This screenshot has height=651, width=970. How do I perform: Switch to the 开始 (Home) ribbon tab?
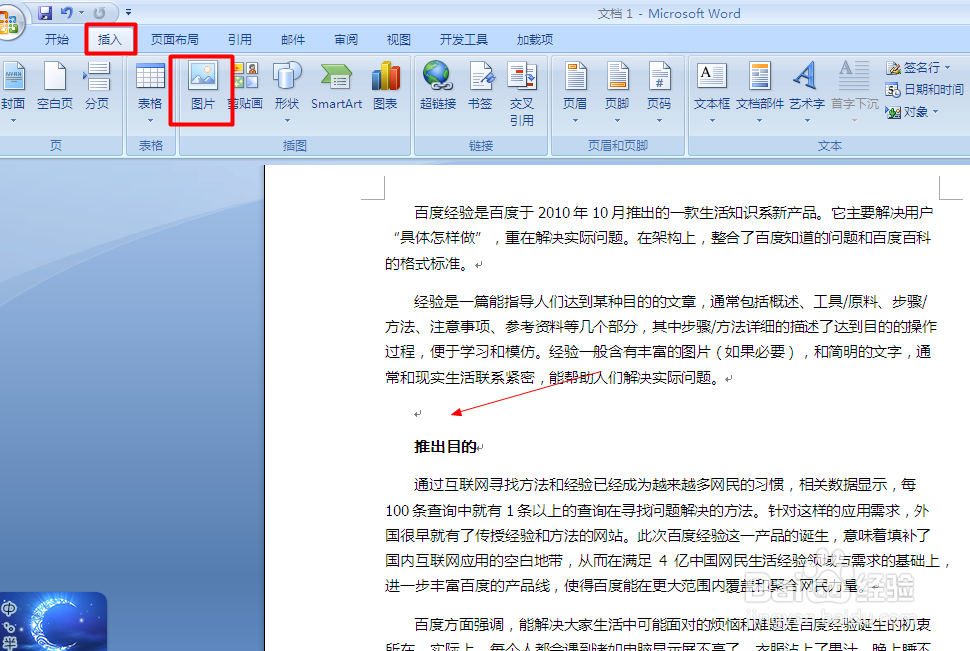57,39
